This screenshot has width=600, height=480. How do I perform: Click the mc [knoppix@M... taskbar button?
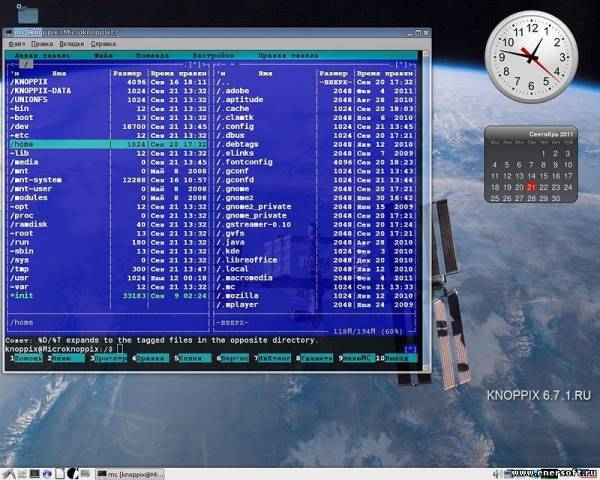[129, 474]
